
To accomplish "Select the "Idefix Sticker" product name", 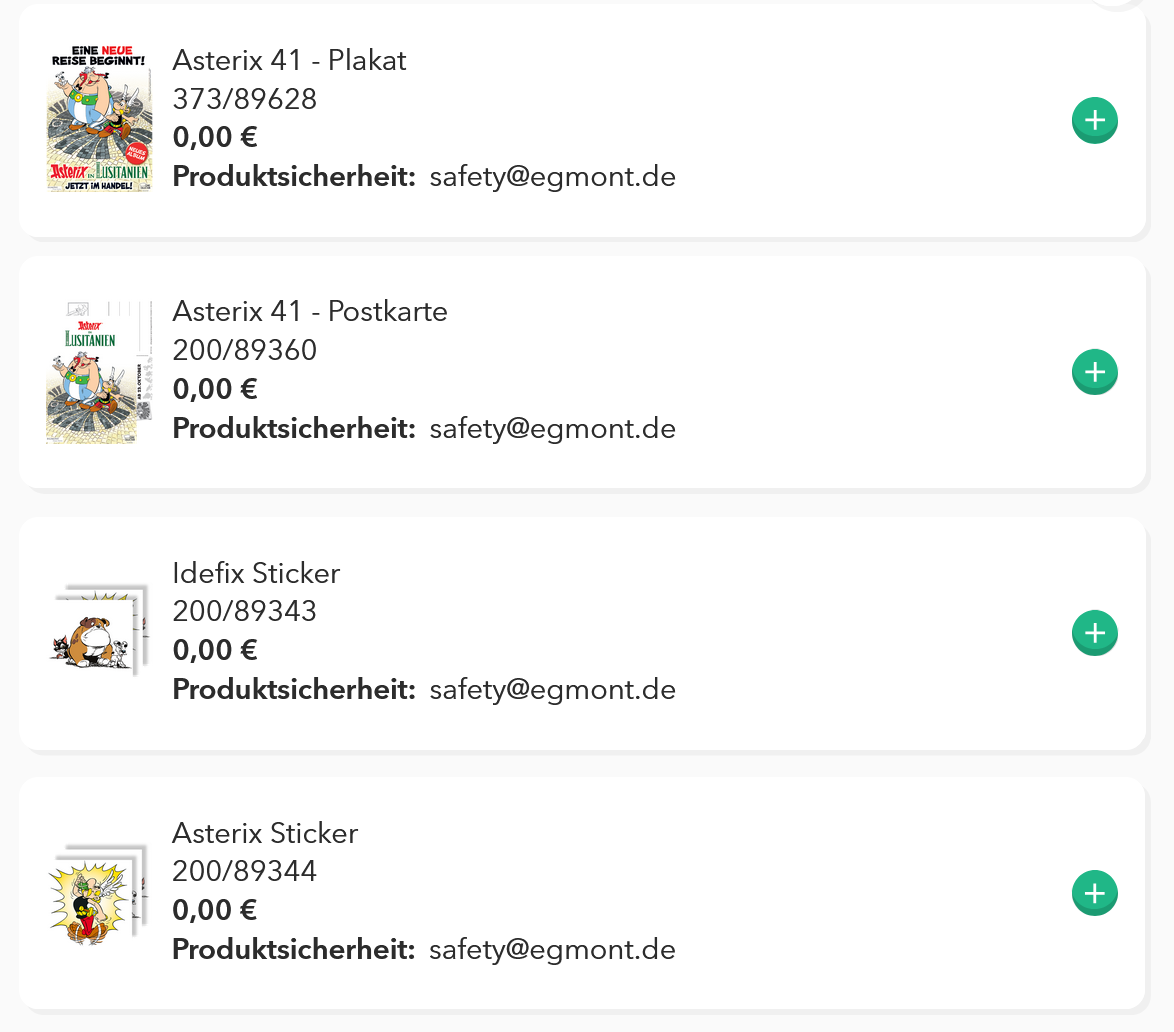I will point(256,573).
